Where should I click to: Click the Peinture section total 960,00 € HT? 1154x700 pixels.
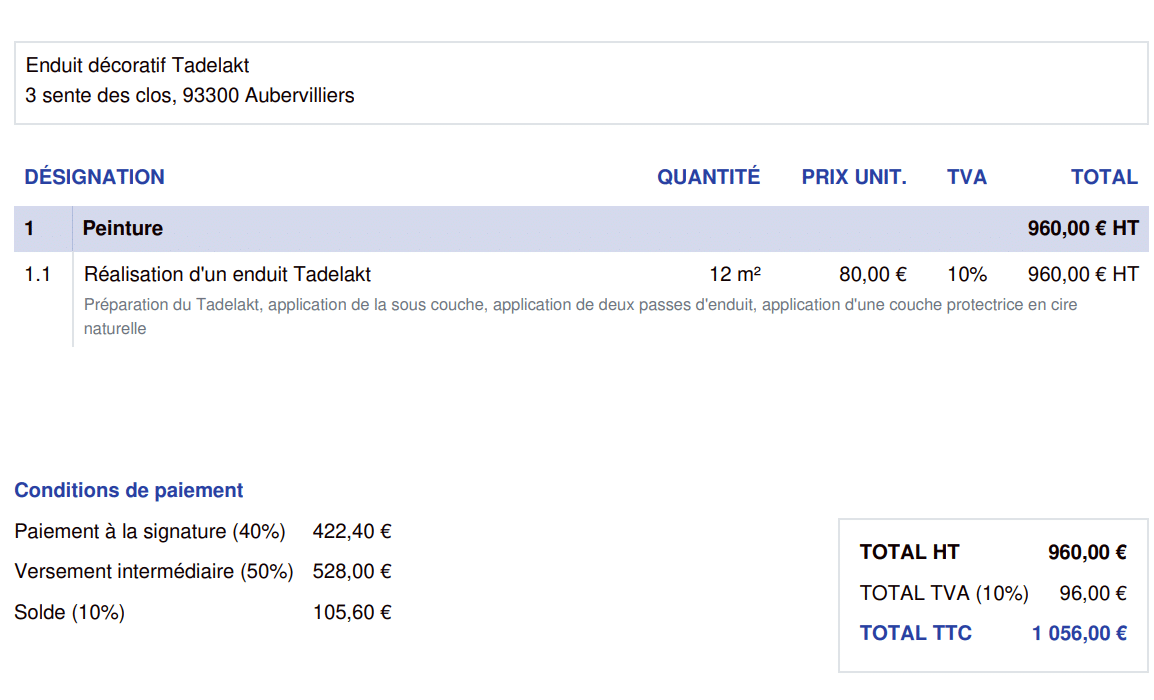pyautogui.click(x=1082, y=228)
